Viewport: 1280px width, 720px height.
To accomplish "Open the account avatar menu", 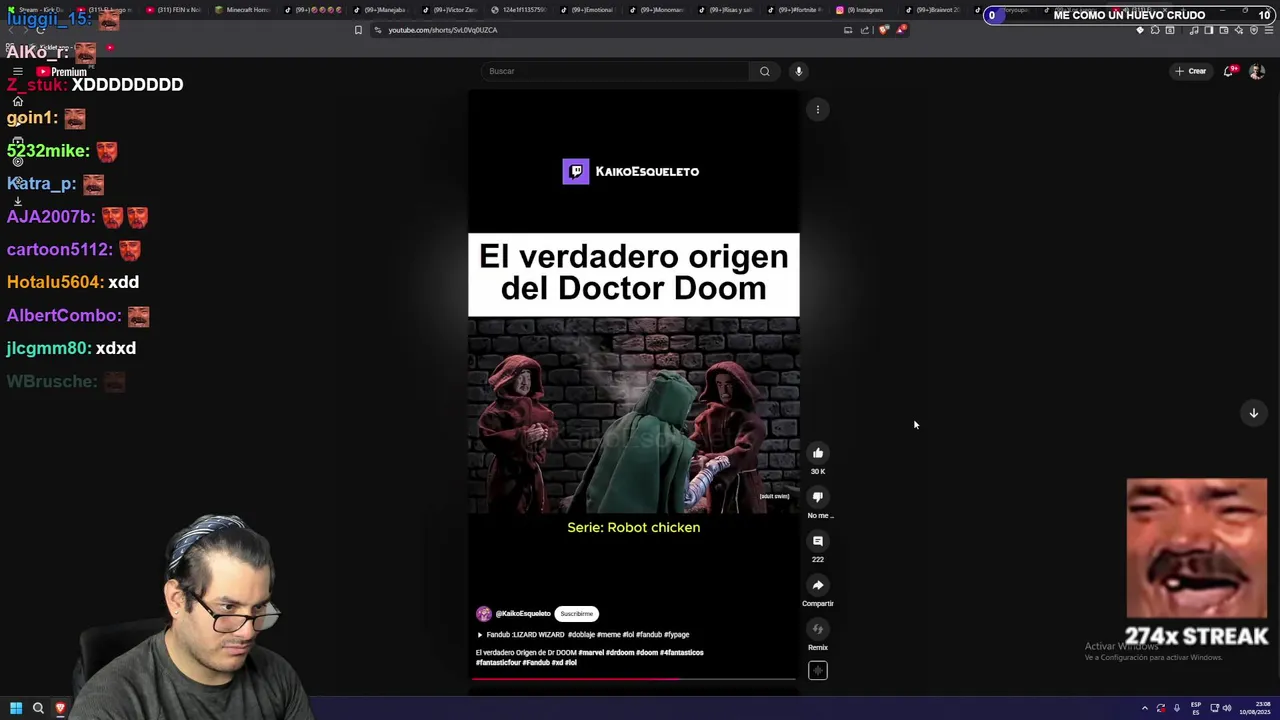I will point(1257,71).
